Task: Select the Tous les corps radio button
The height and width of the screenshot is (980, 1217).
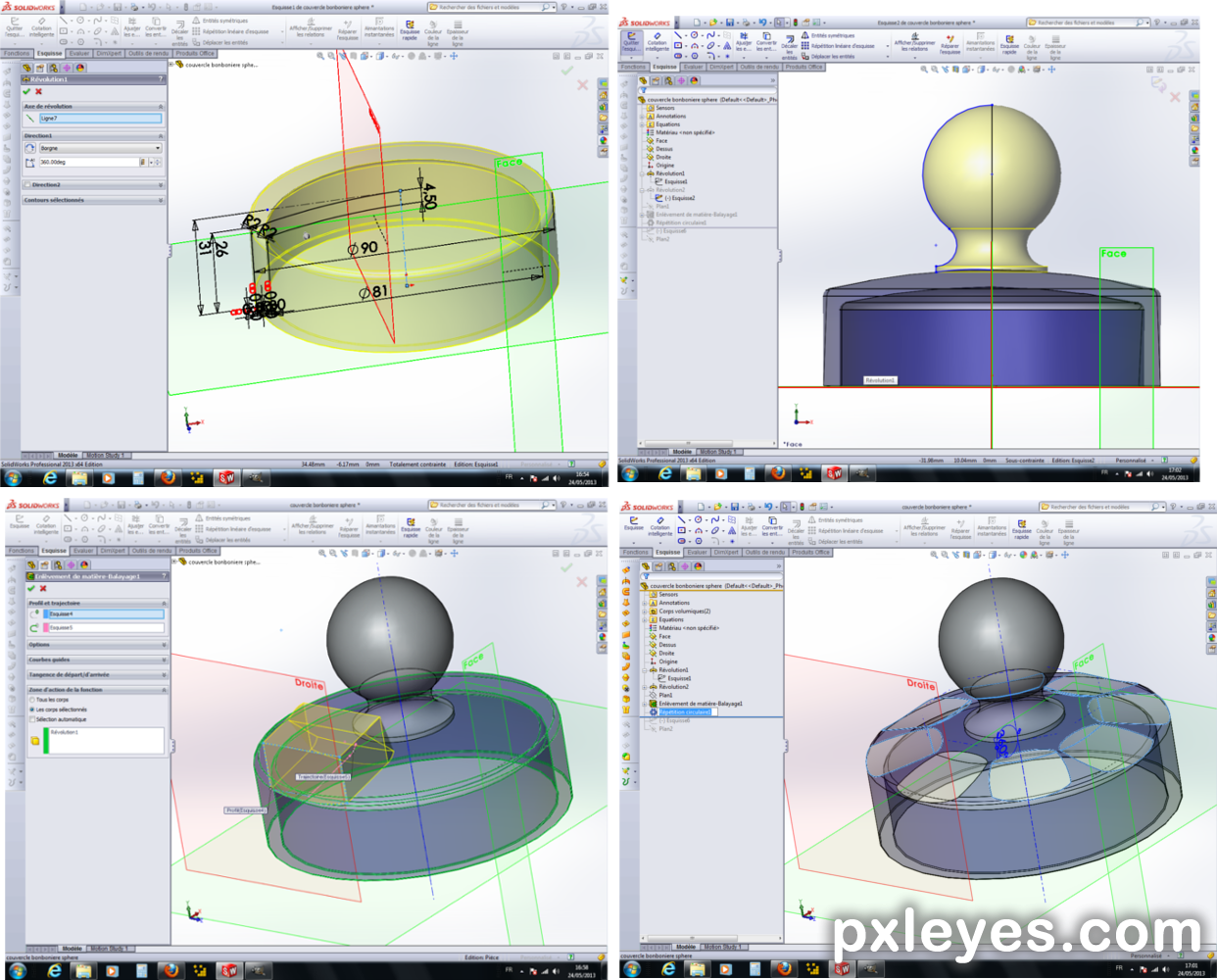Action: 31,700
